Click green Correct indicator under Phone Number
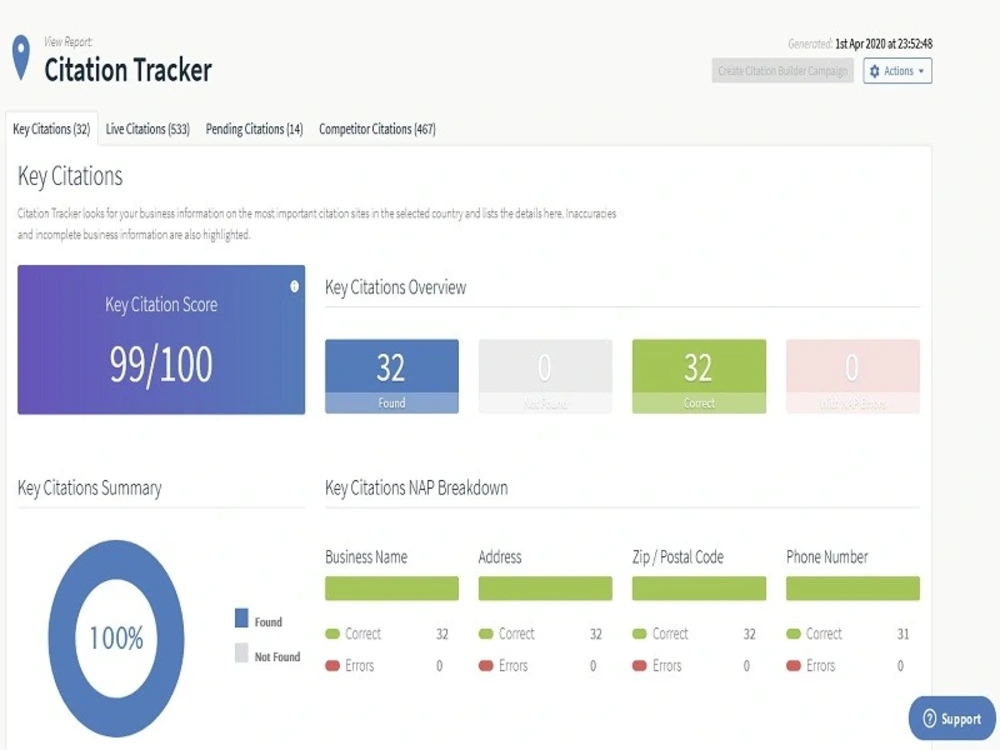Image resolution: width=1000 pixels, height=750 pixels. pos(793,634)
